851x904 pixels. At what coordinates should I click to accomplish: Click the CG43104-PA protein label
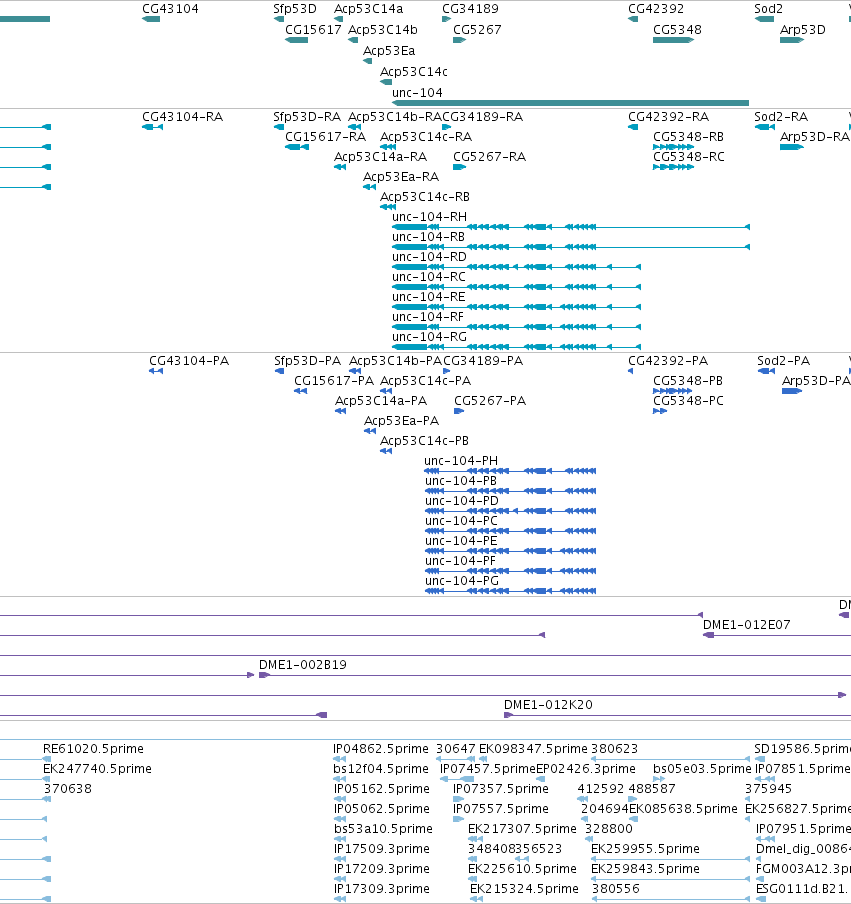click(x=189, y=360)
